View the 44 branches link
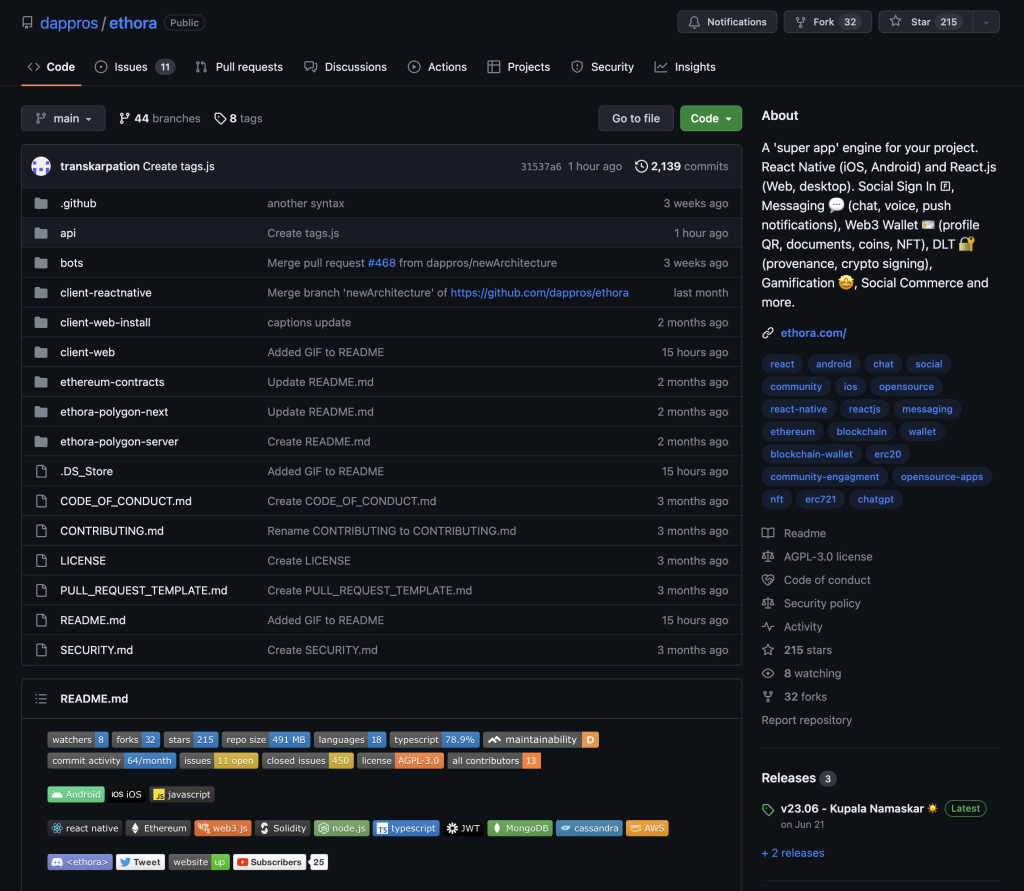 159,118
